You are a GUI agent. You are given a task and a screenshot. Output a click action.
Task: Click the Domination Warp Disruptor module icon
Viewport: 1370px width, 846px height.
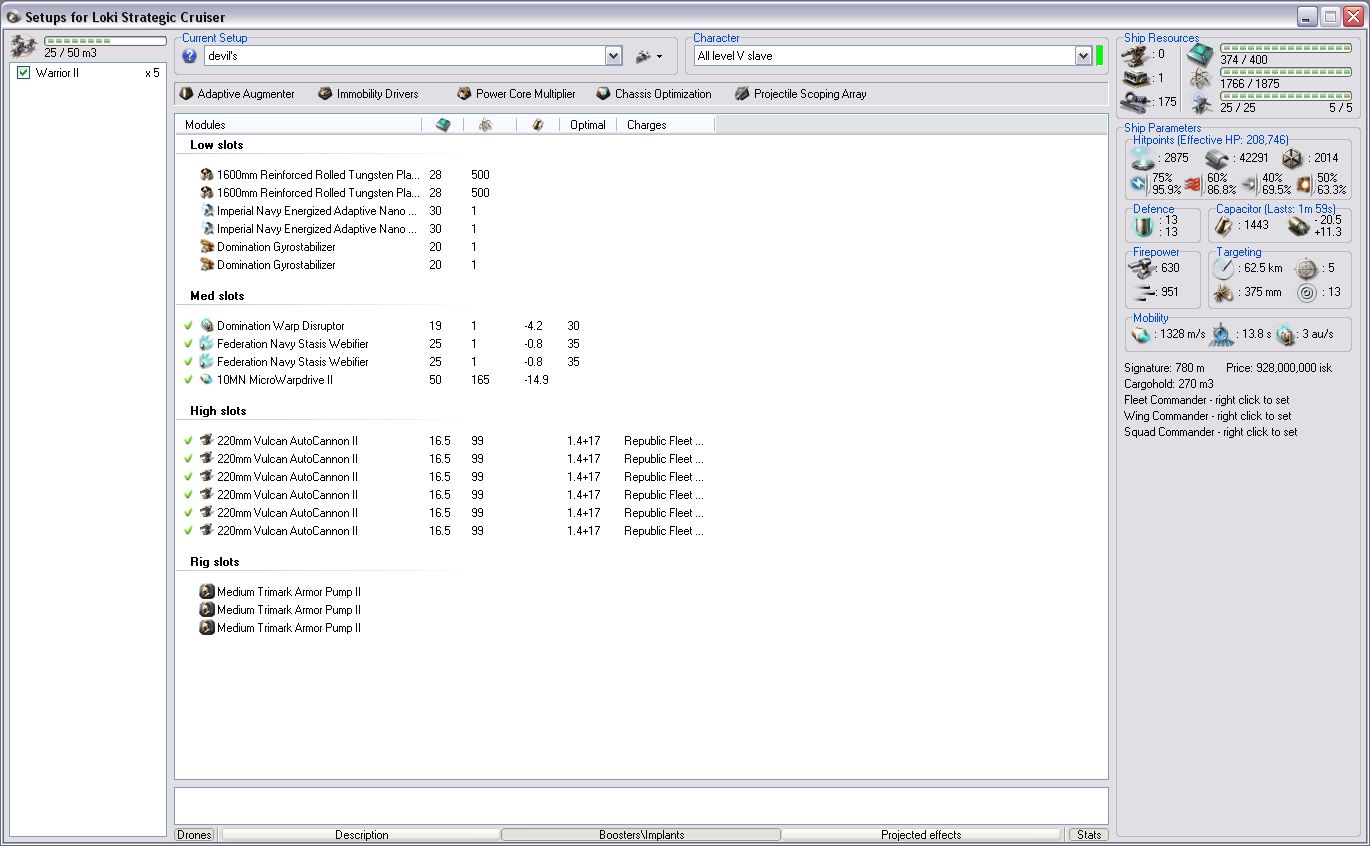(207, 326)
